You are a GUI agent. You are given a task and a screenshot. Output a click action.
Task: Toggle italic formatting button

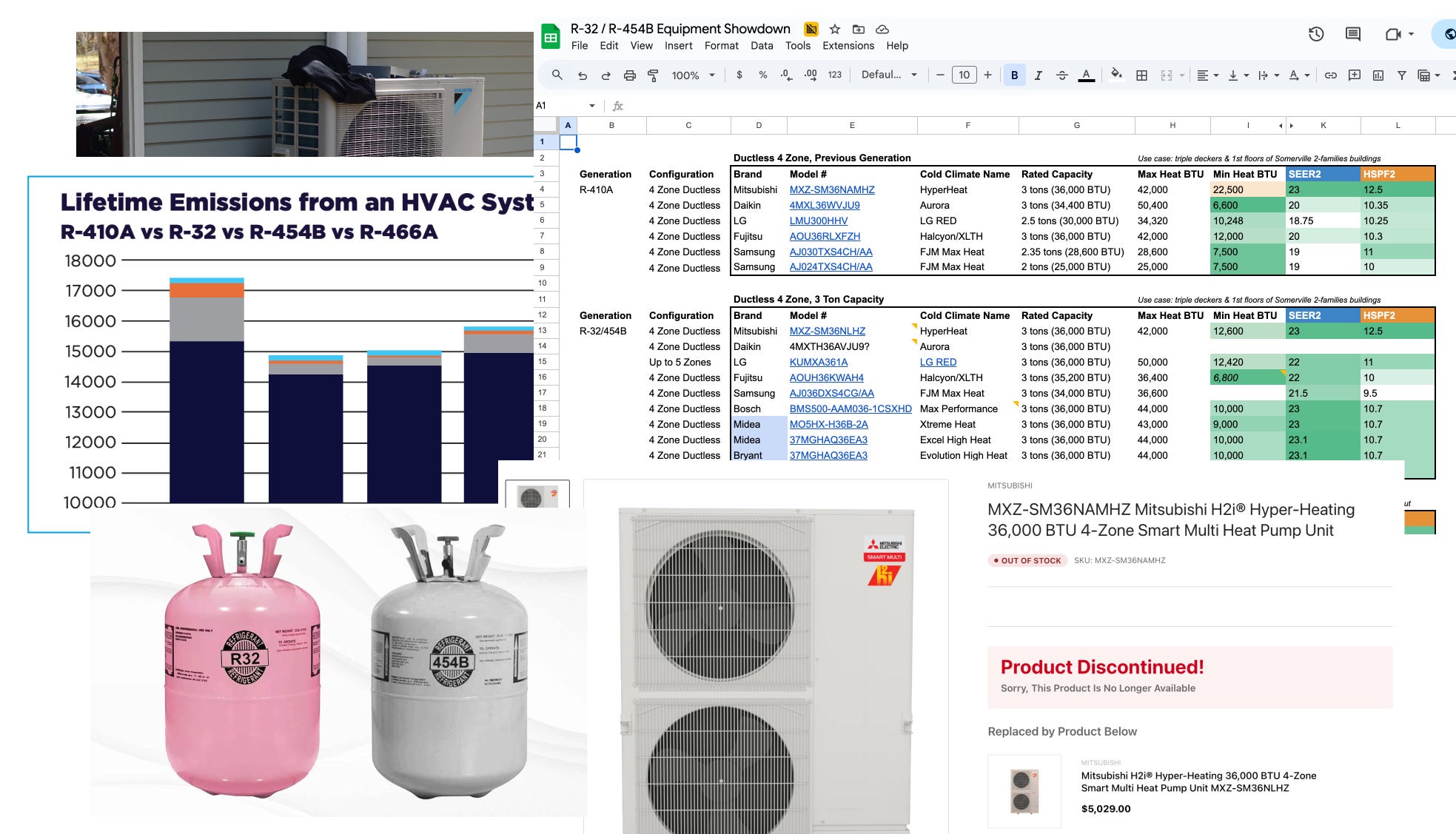(x=1038, y=75)
